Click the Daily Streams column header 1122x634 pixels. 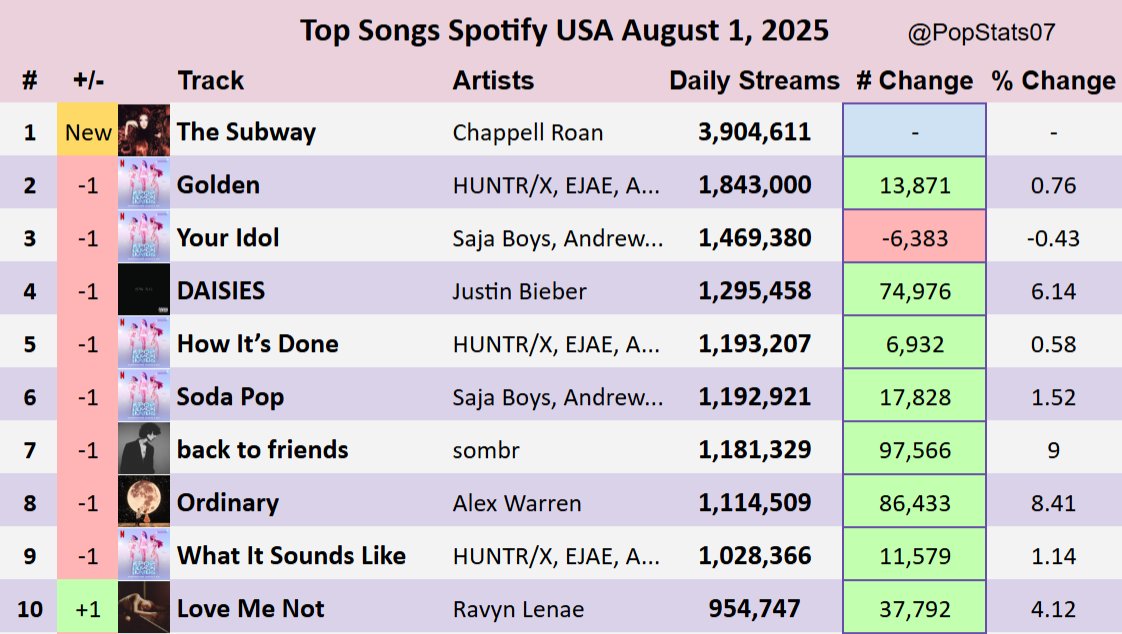point(754,81)
